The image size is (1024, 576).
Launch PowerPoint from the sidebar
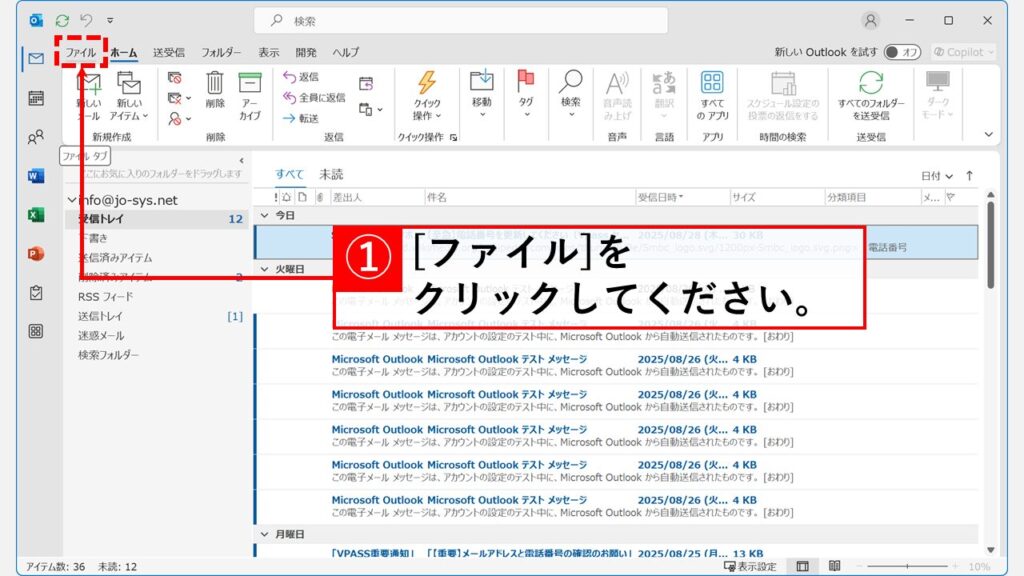[36, 253]
